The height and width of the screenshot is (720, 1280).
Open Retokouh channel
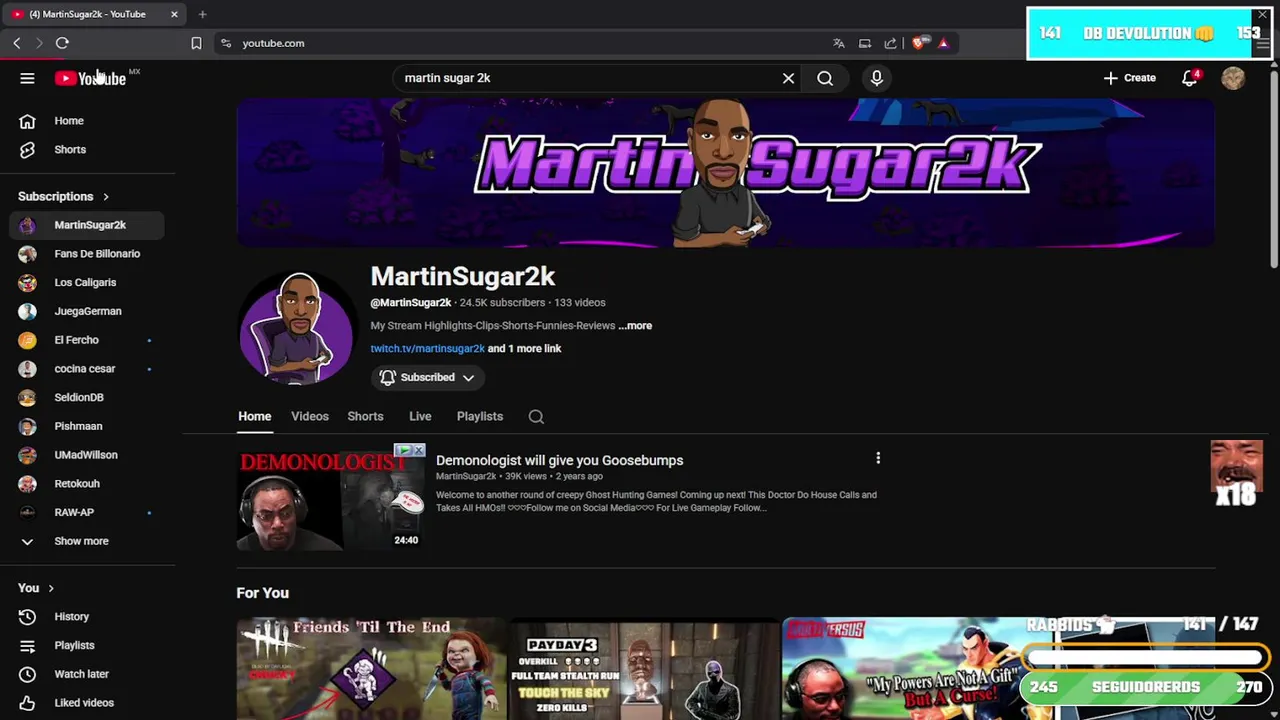[x=87, y=484]
